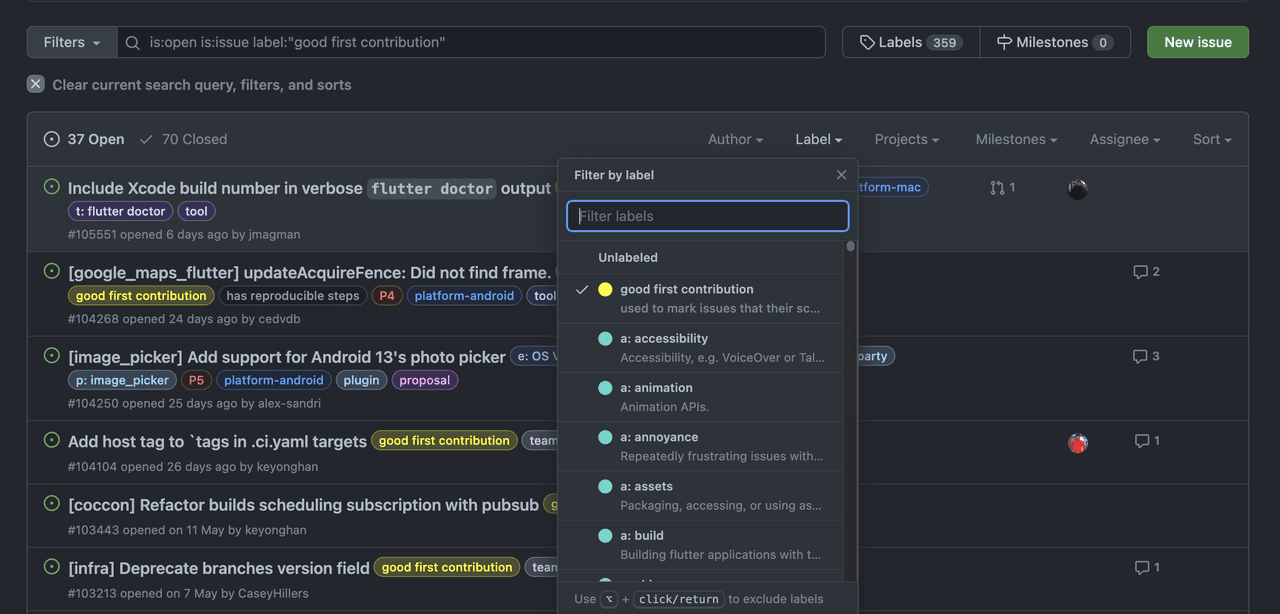Click open-issue icon beside Include Xcode build
The height and width of the screenshot is (614, 1280).
pos(52,187)
